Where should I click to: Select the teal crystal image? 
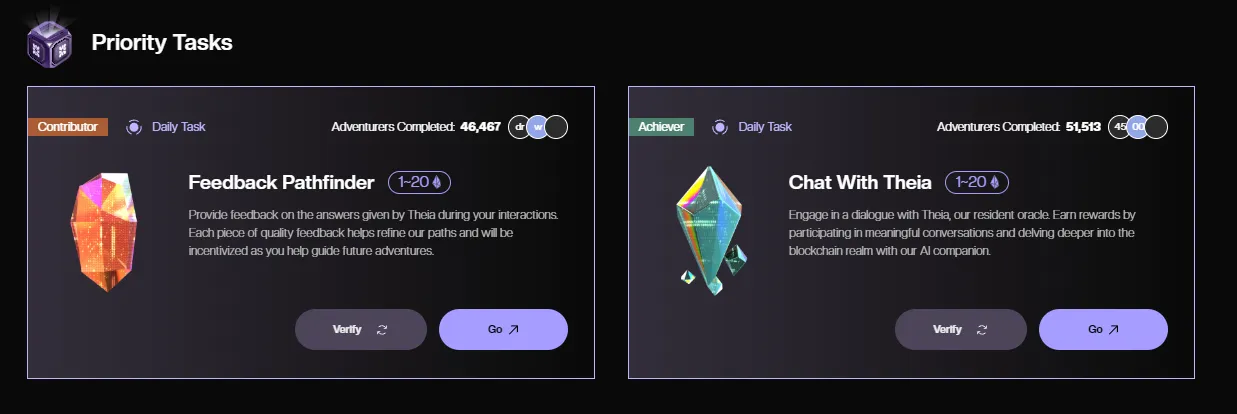(709, 230)
